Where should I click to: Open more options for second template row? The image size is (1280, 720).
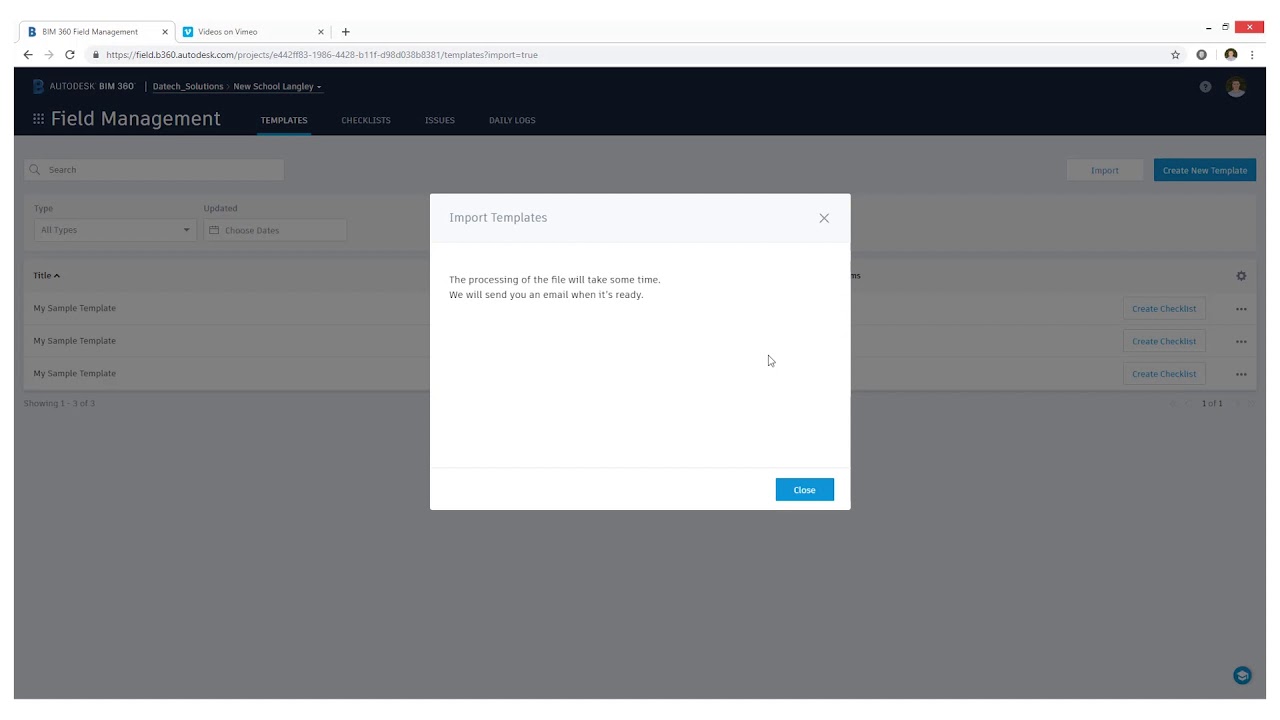click(1241, 341)
